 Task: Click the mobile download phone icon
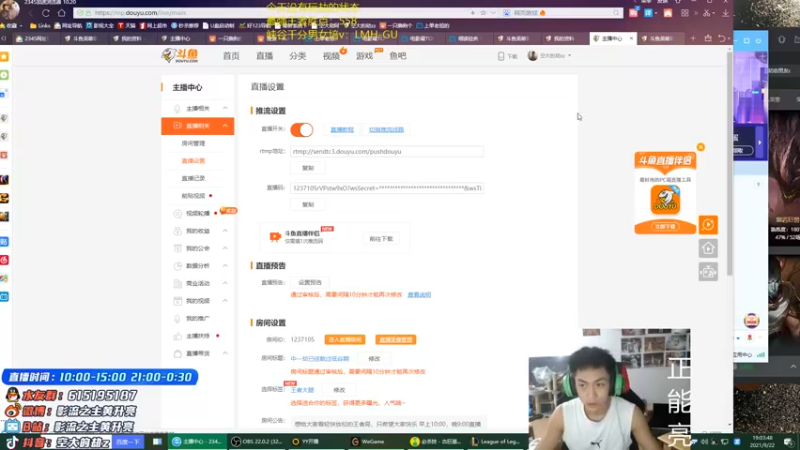click(x=501, y=56)
